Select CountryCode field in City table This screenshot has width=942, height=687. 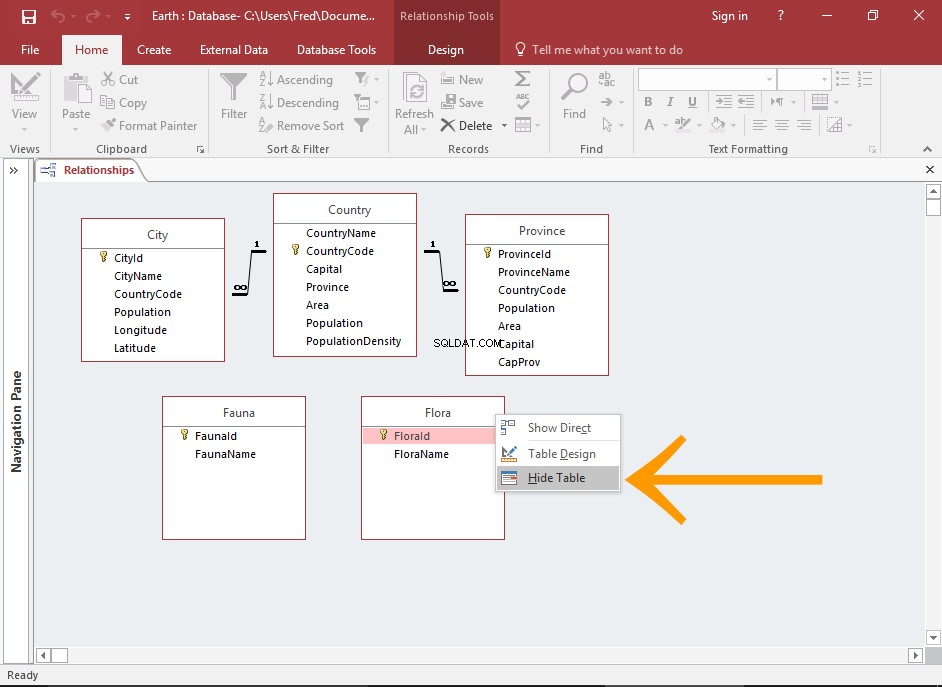tap(148, 294)
